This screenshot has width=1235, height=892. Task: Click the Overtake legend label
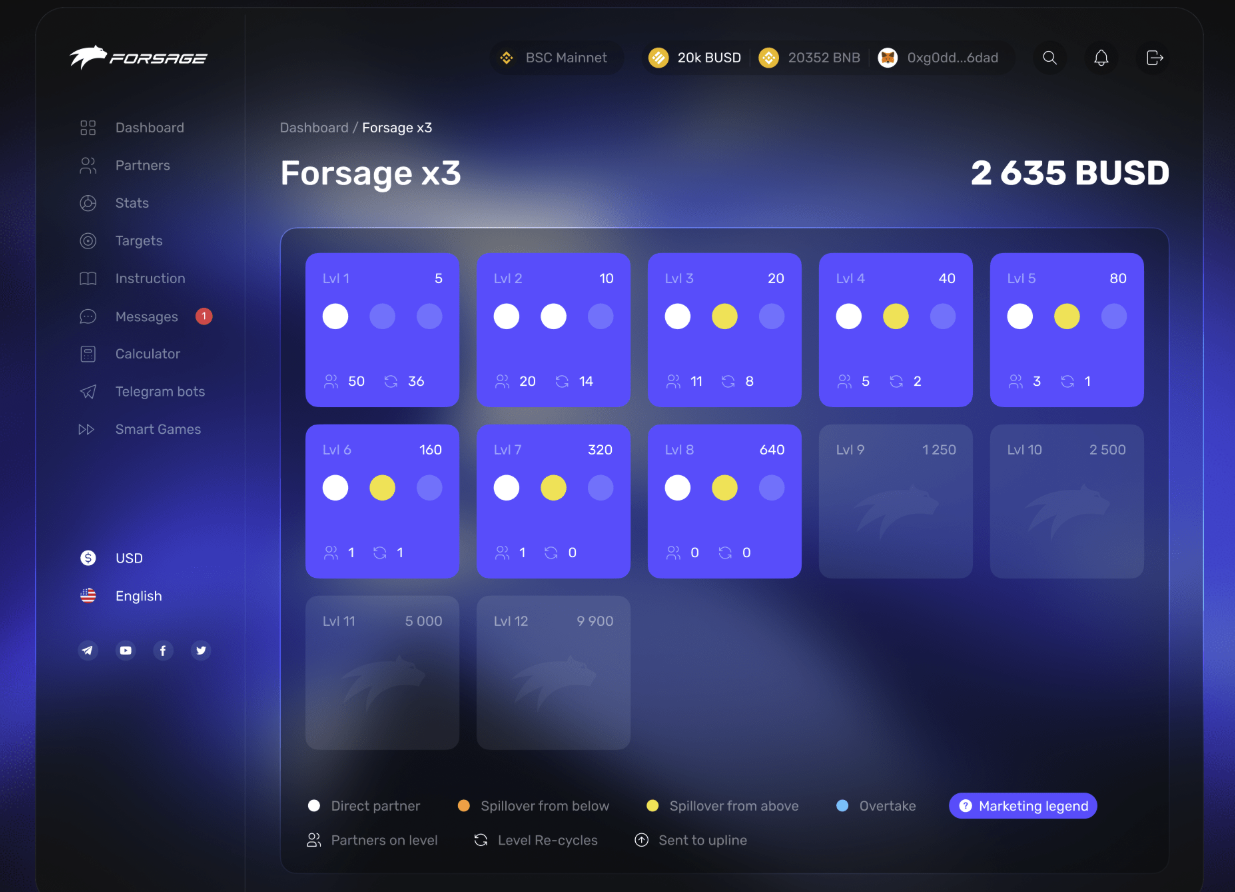coord(888,806)
